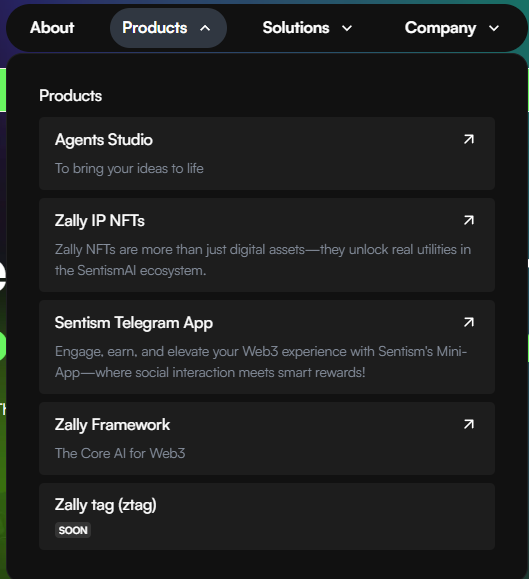Click the arrow icon on Sentism Telegram App

pos(468,322)
